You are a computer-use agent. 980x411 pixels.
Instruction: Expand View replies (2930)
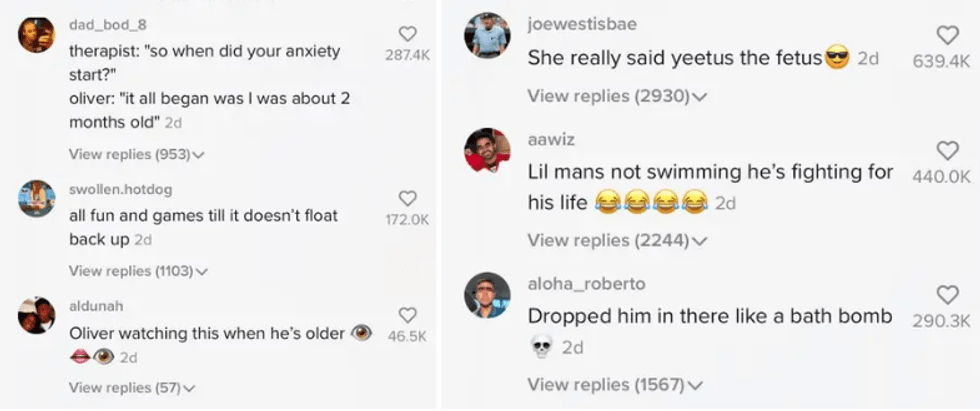tap(617, 97)
